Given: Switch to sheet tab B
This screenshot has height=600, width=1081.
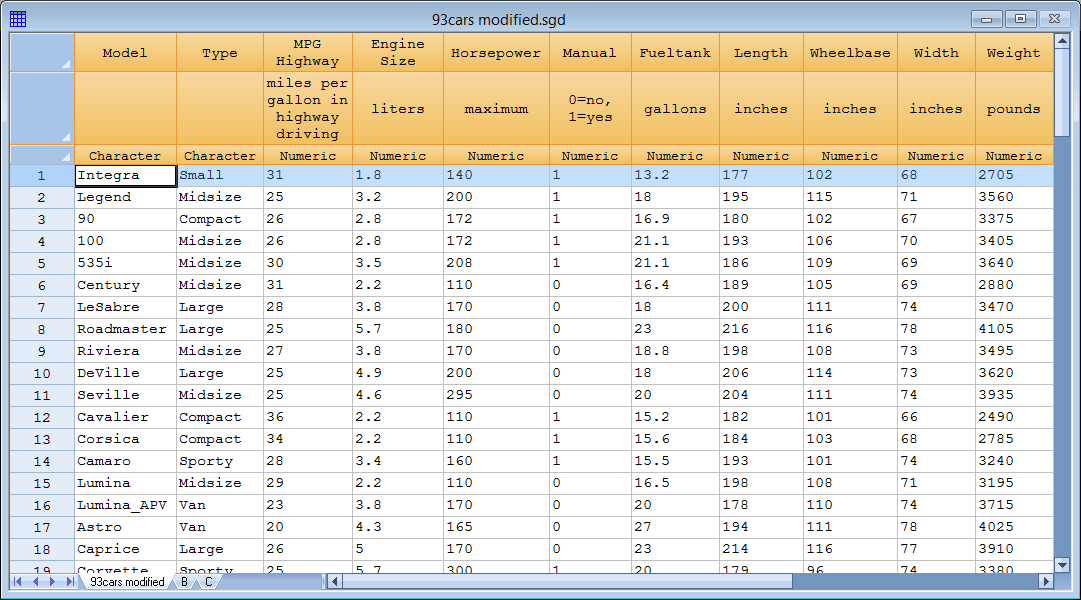Looking at the screenshot, I should 184,582.
